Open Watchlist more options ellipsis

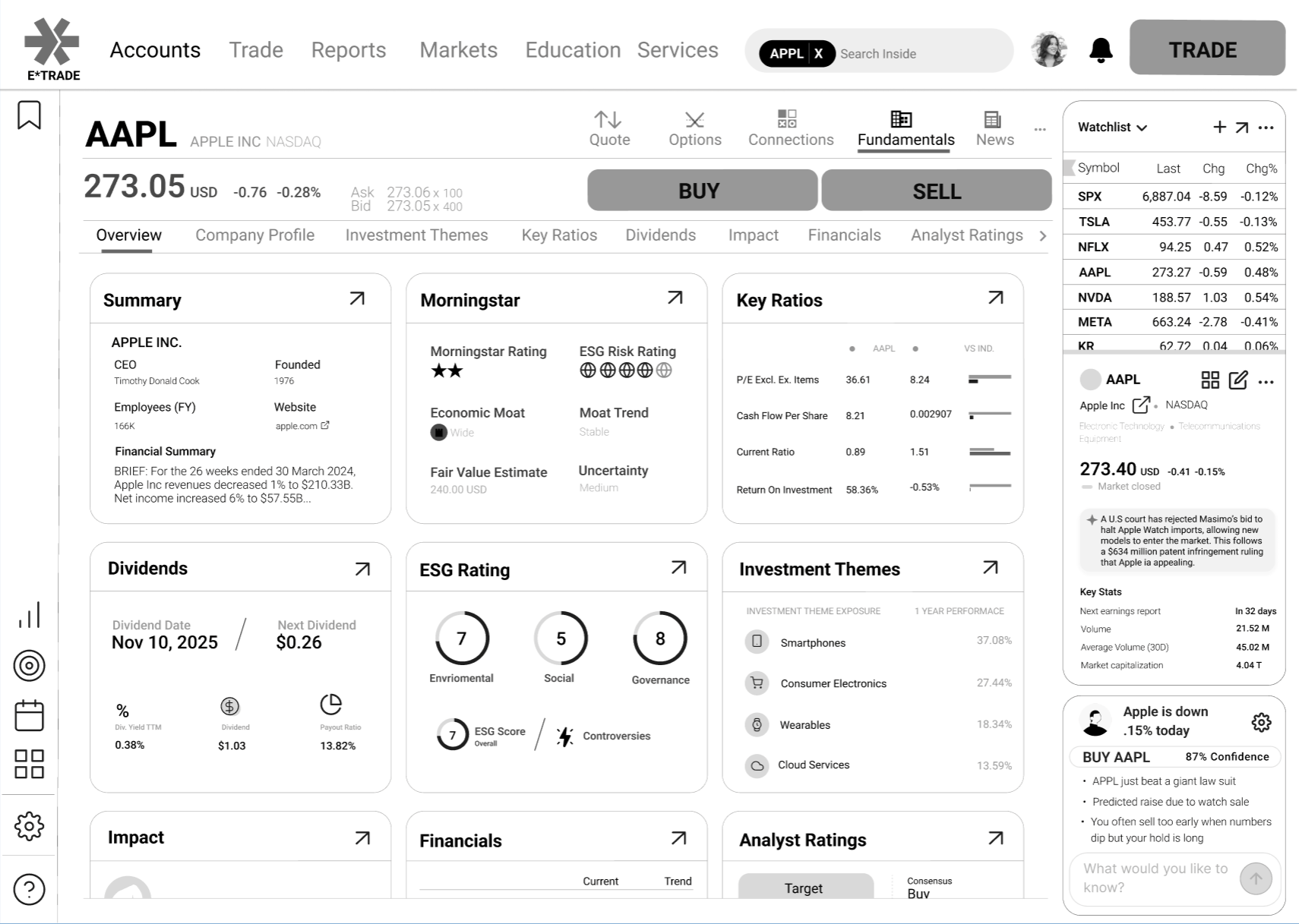1266,128
